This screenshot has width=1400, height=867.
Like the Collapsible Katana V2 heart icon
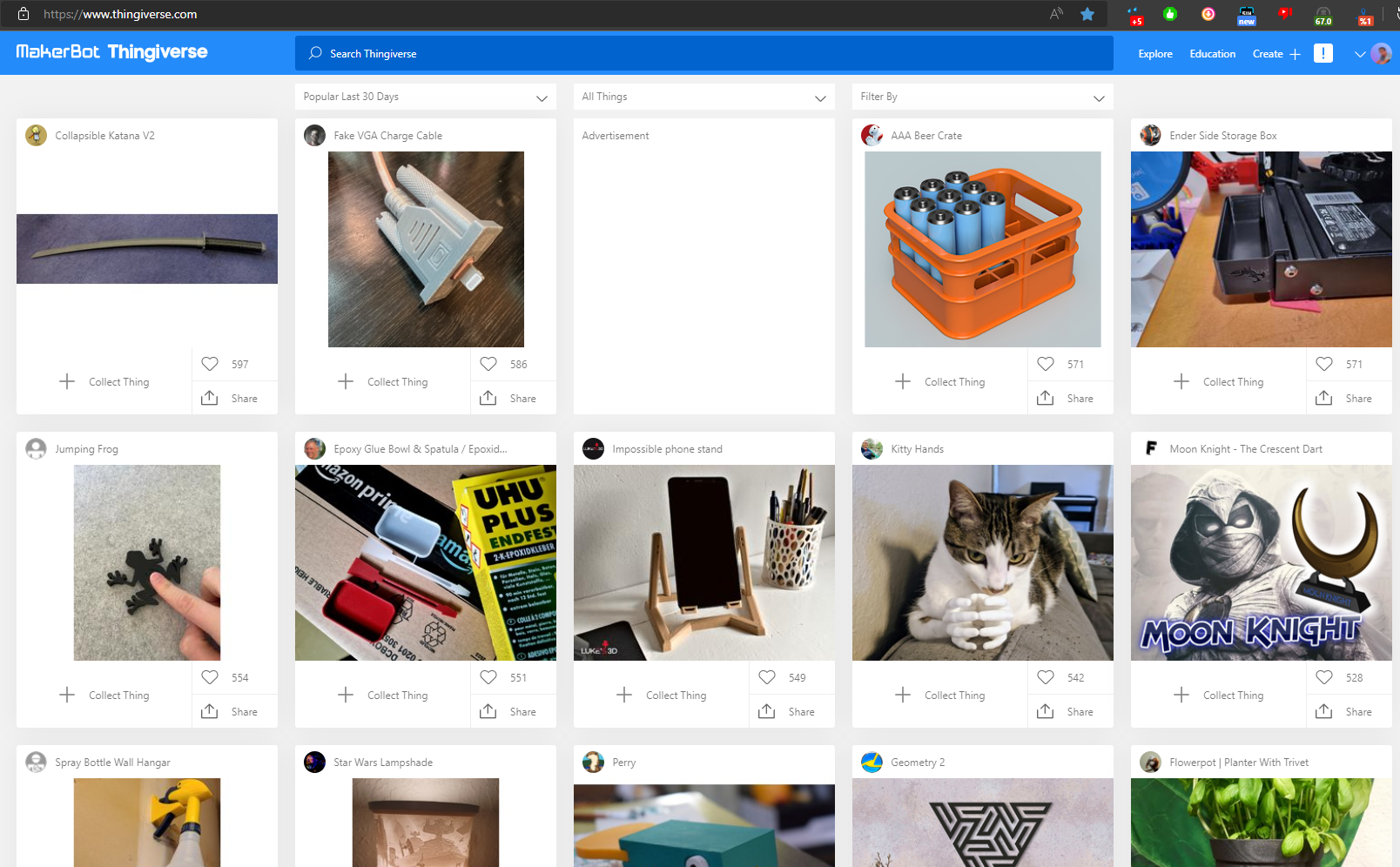coord(210,364)
